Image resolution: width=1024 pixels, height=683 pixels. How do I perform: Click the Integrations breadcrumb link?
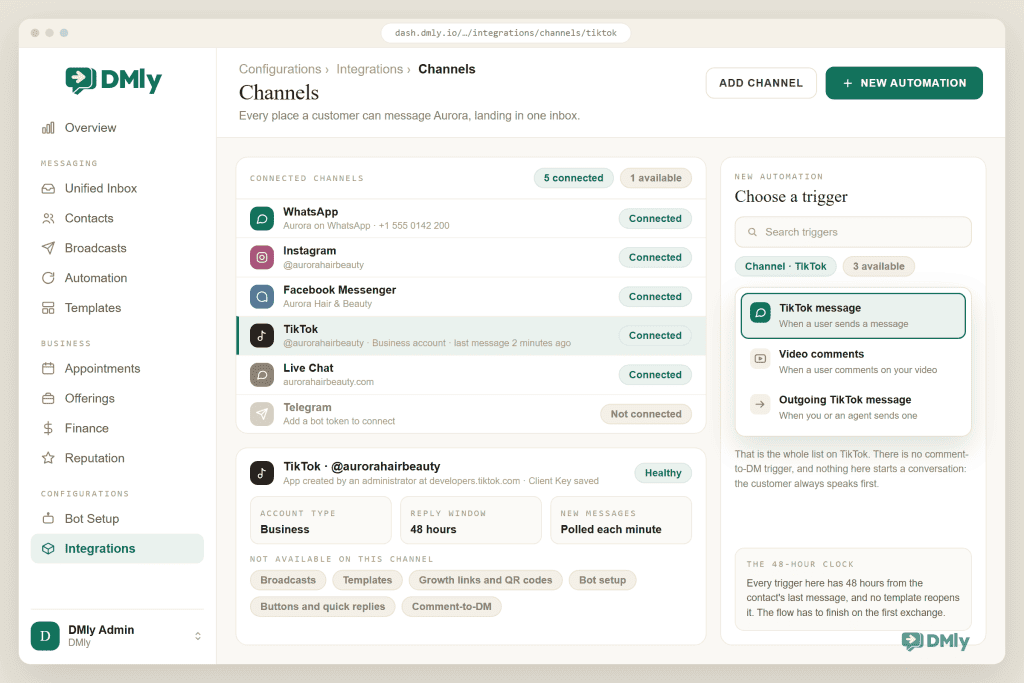(x=370, y=69)
